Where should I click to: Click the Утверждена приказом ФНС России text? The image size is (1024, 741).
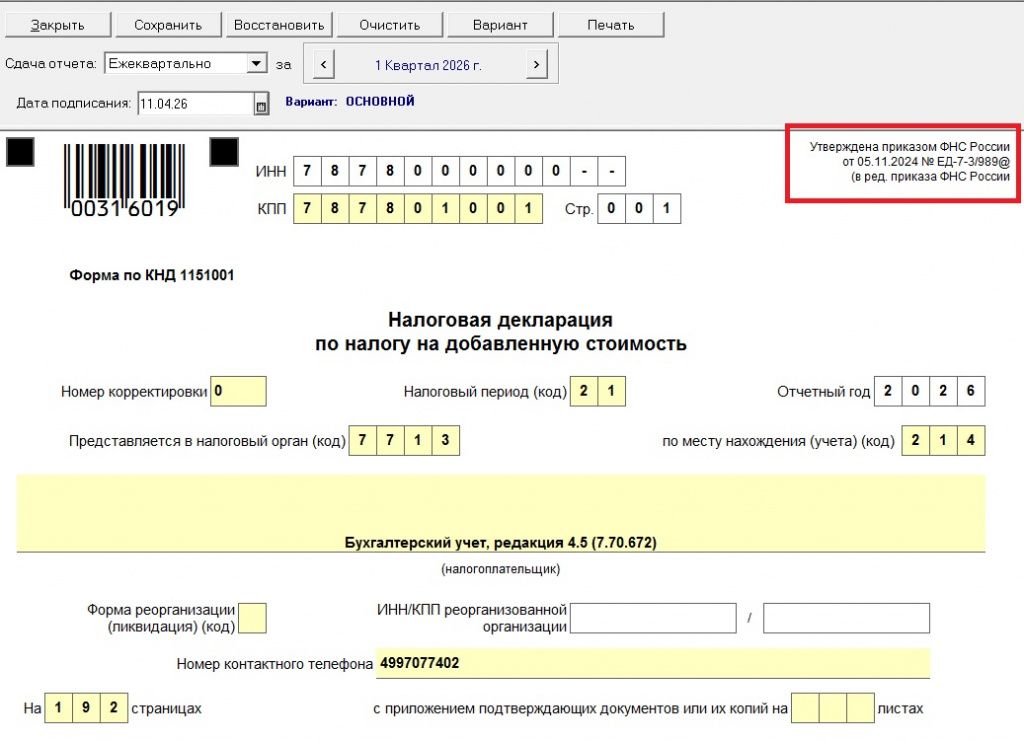click(910, 147)
